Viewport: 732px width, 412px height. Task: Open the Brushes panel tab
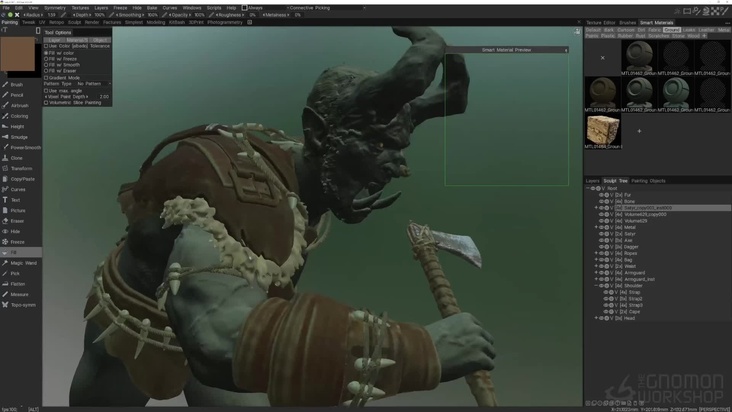coord(627,23)
